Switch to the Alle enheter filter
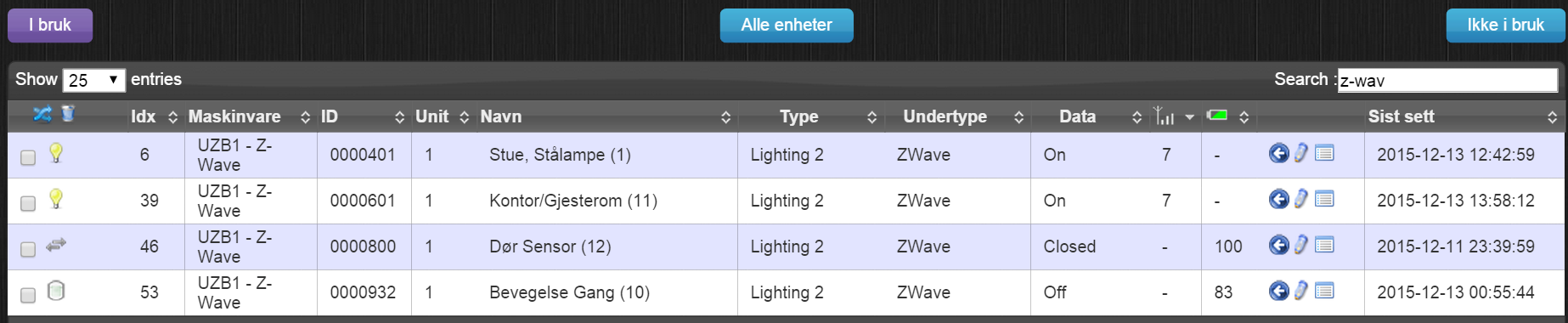 787,25
